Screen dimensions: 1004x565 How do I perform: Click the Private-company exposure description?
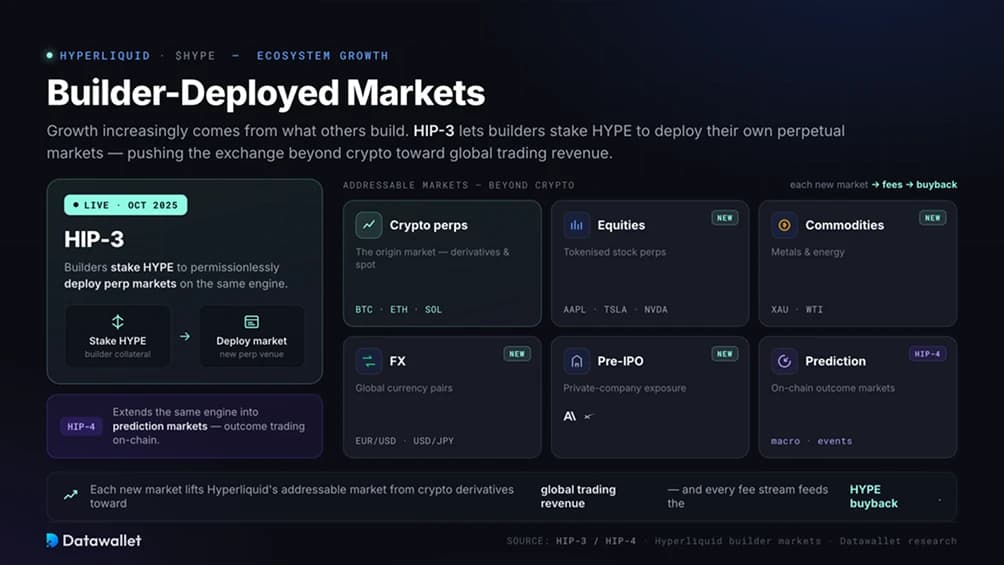click(625, 388)
